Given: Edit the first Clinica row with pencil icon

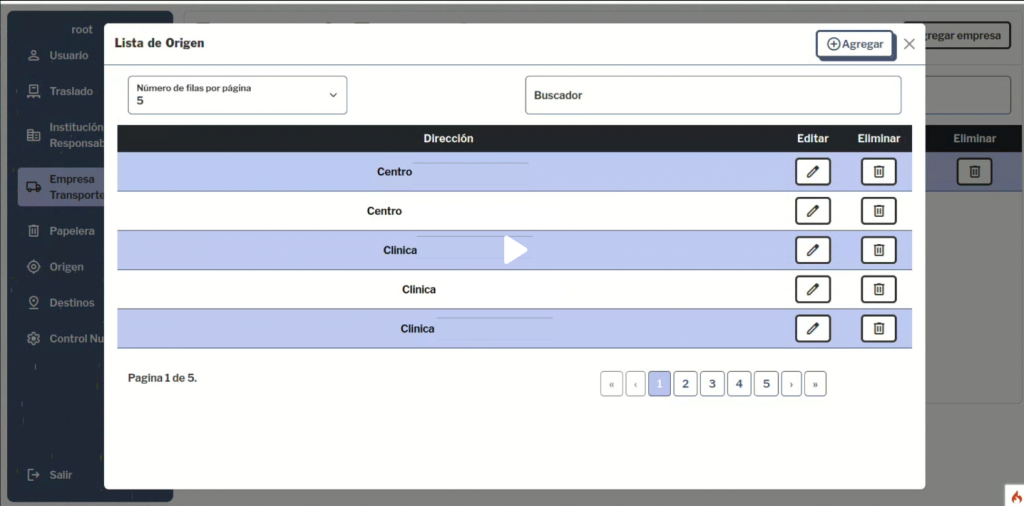Looking at the screenshot, I should click(812, 250).
